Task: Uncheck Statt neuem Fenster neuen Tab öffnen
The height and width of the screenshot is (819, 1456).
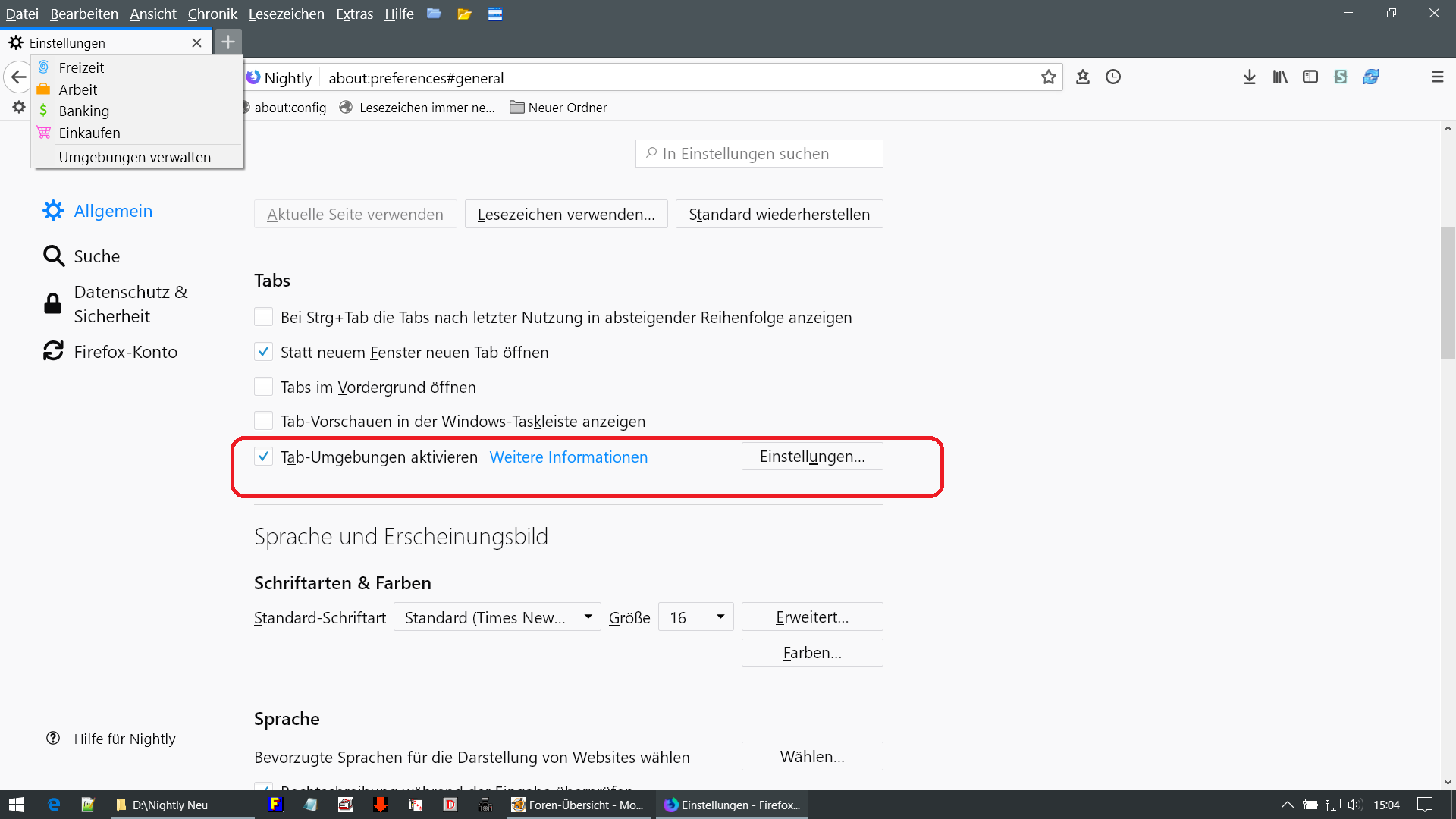Action: point(263,352)
